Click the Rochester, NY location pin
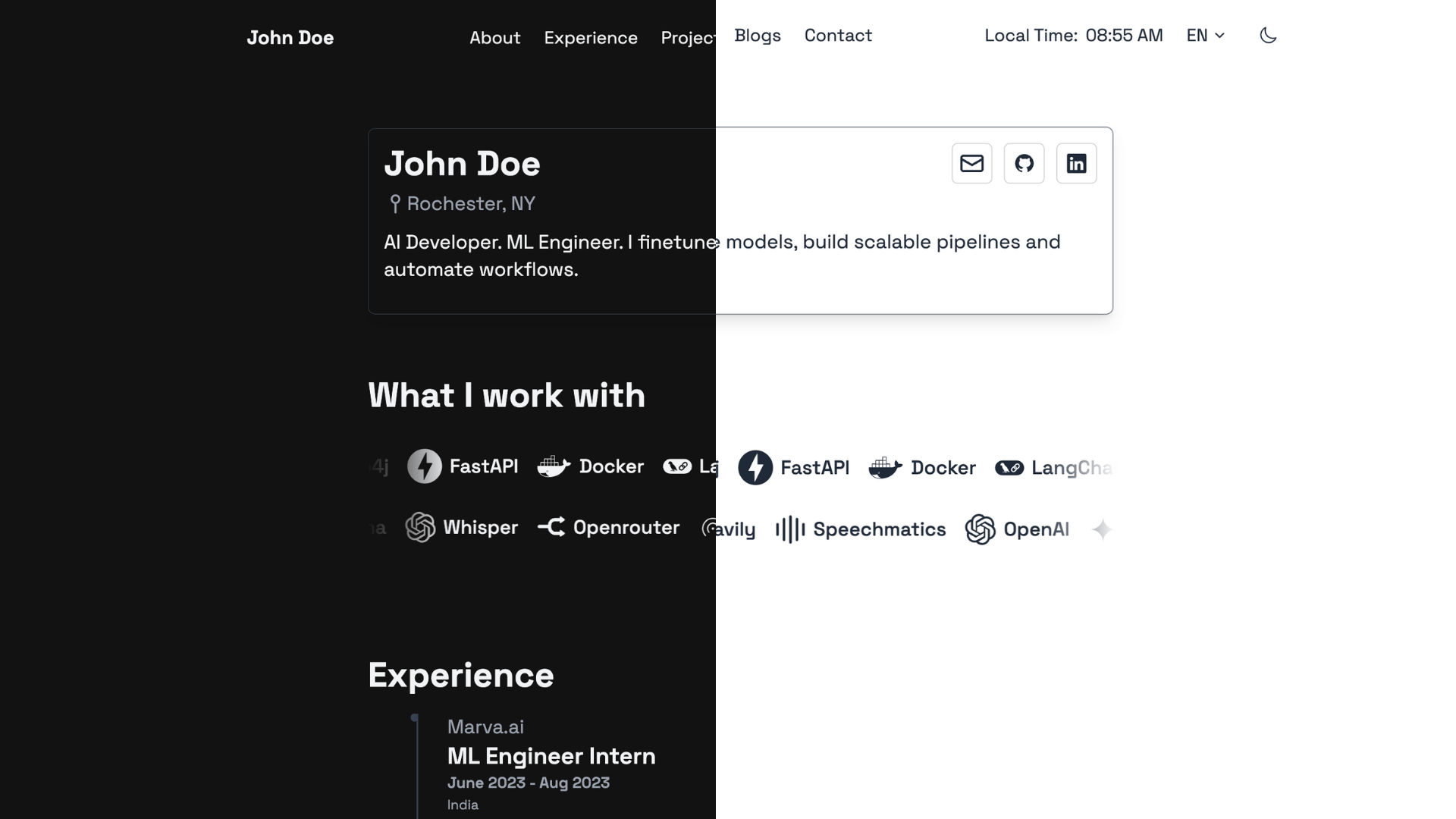This screenshot has width=1456, height=819. 395,203
